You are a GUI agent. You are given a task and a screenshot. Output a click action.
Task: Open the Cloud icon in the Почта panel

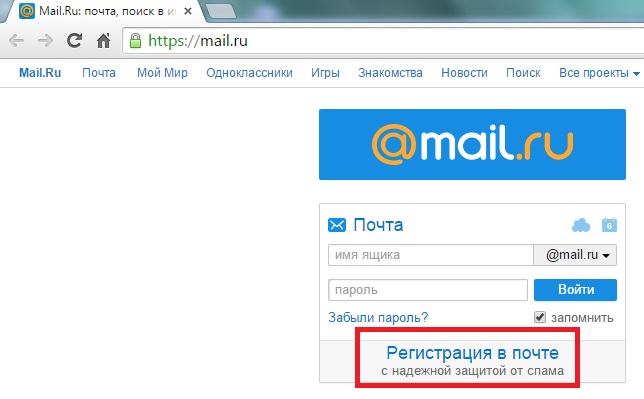point(581,225)
